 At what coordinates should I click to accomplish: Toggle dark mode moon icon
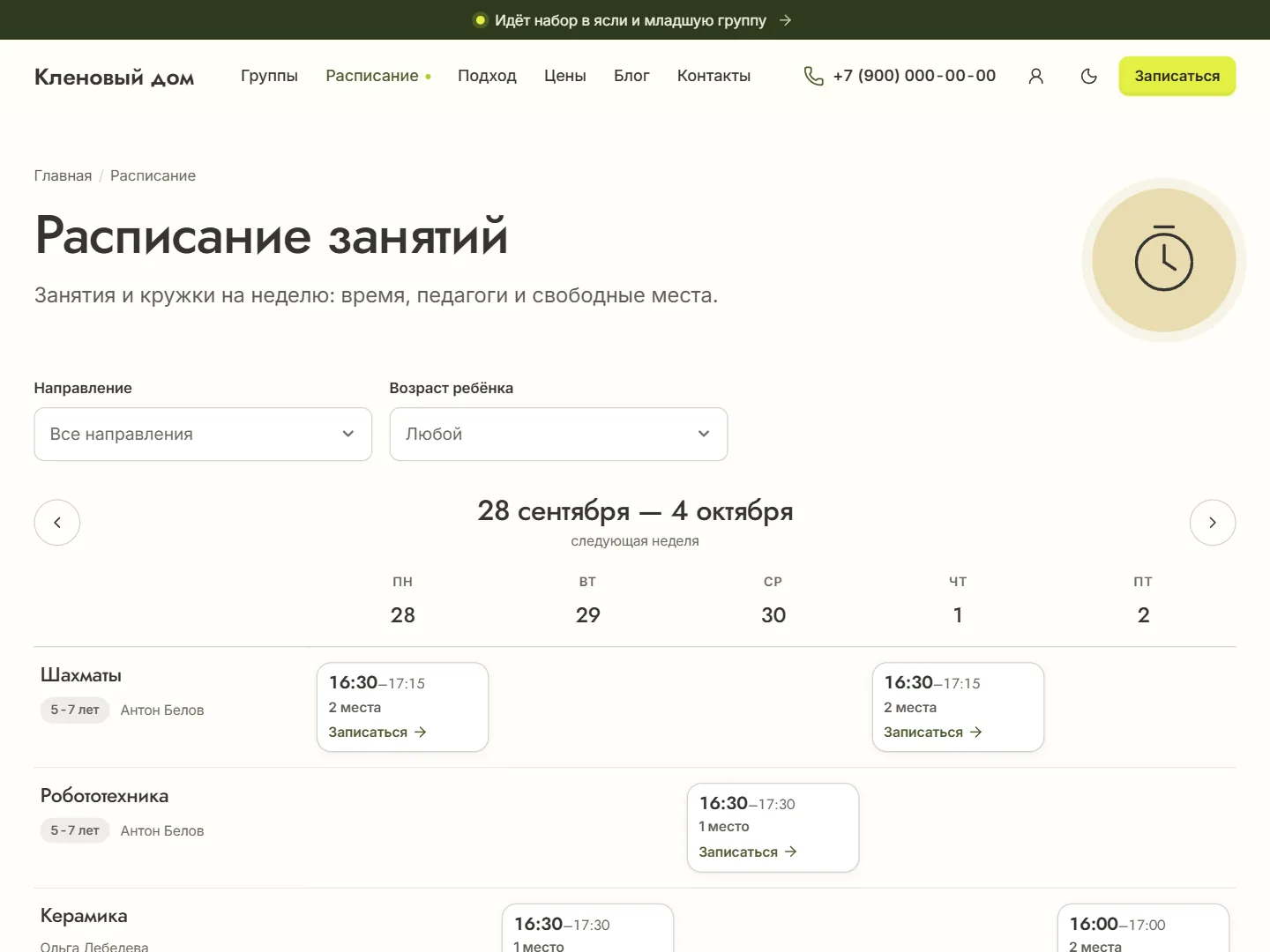tap(1089, 76)
